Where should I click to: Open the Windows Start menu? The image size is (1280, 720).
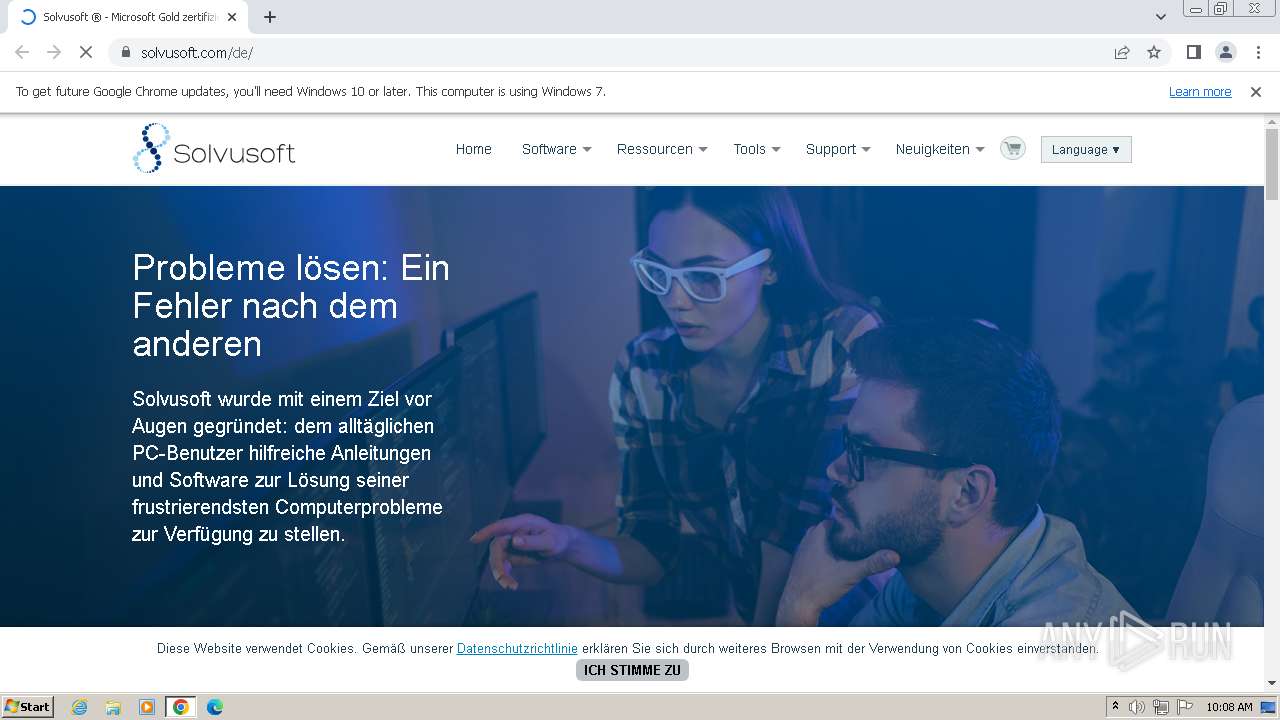point(28,706)
